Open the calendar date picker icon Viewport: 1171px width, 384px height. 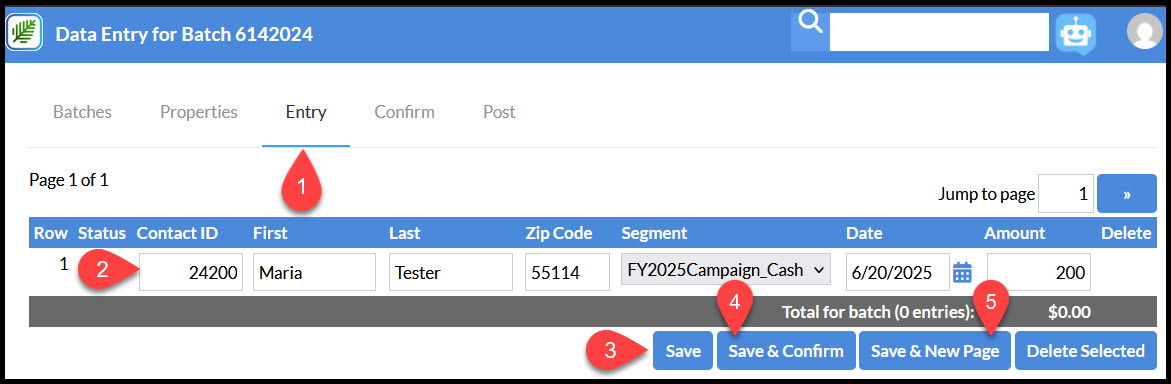pyautogui.click(x=962, y=273)
